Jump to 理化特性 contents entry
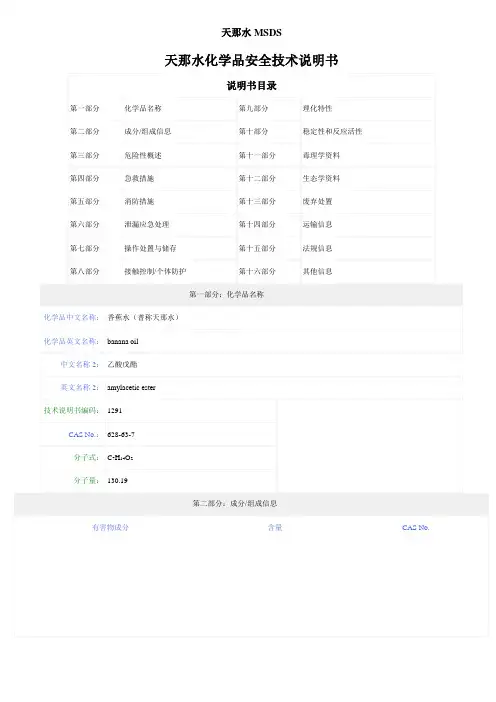 click(x=317, y=108)
